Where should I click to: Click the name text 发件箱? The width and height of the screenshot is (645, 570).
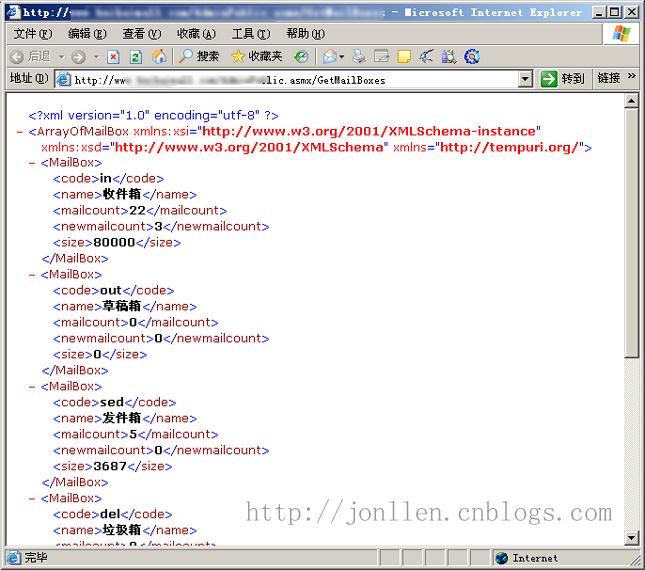tap(122, 418)
